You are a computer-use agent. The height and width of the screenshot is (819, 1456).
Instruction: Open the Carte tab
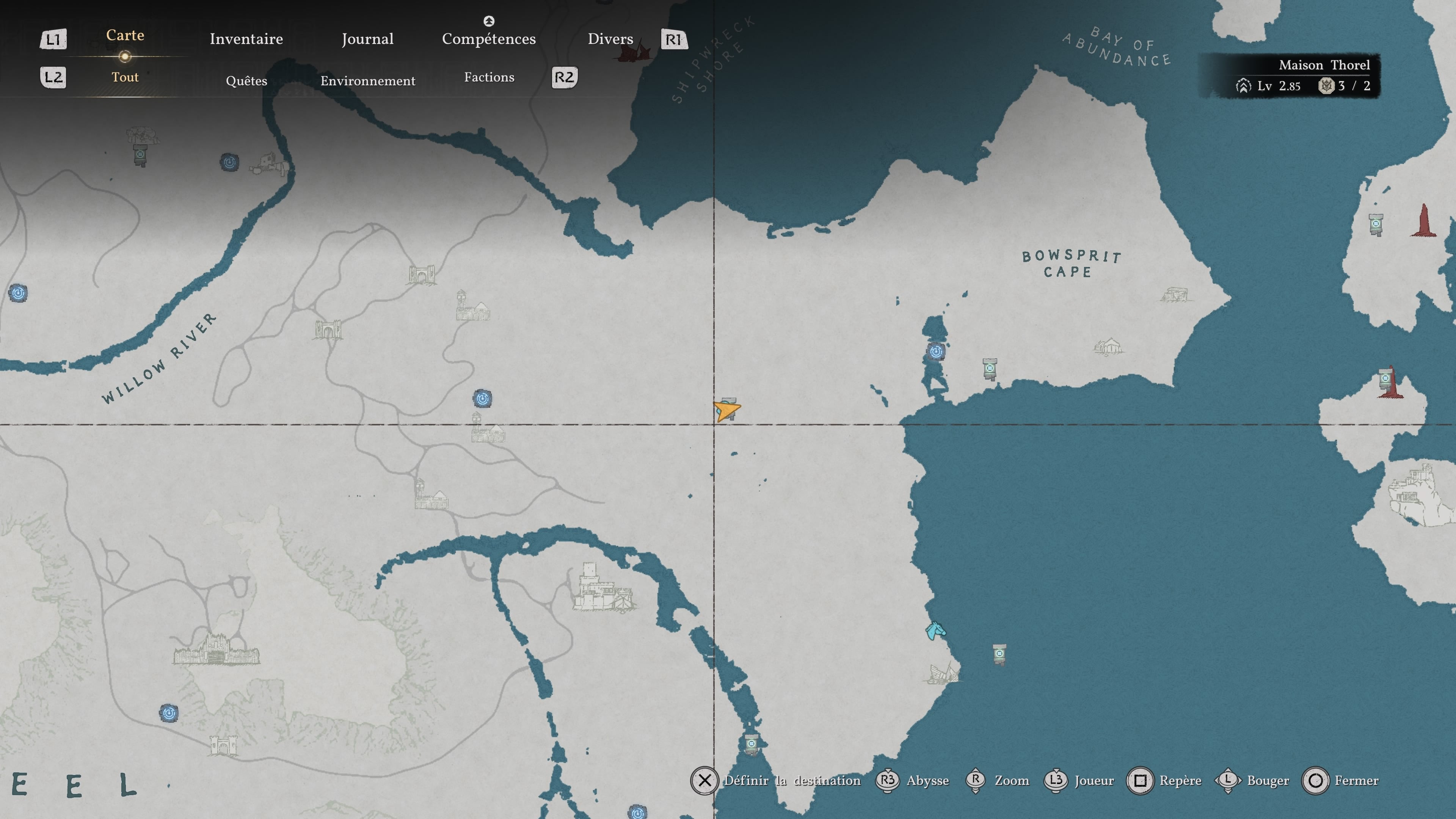[x=125, y=35]
